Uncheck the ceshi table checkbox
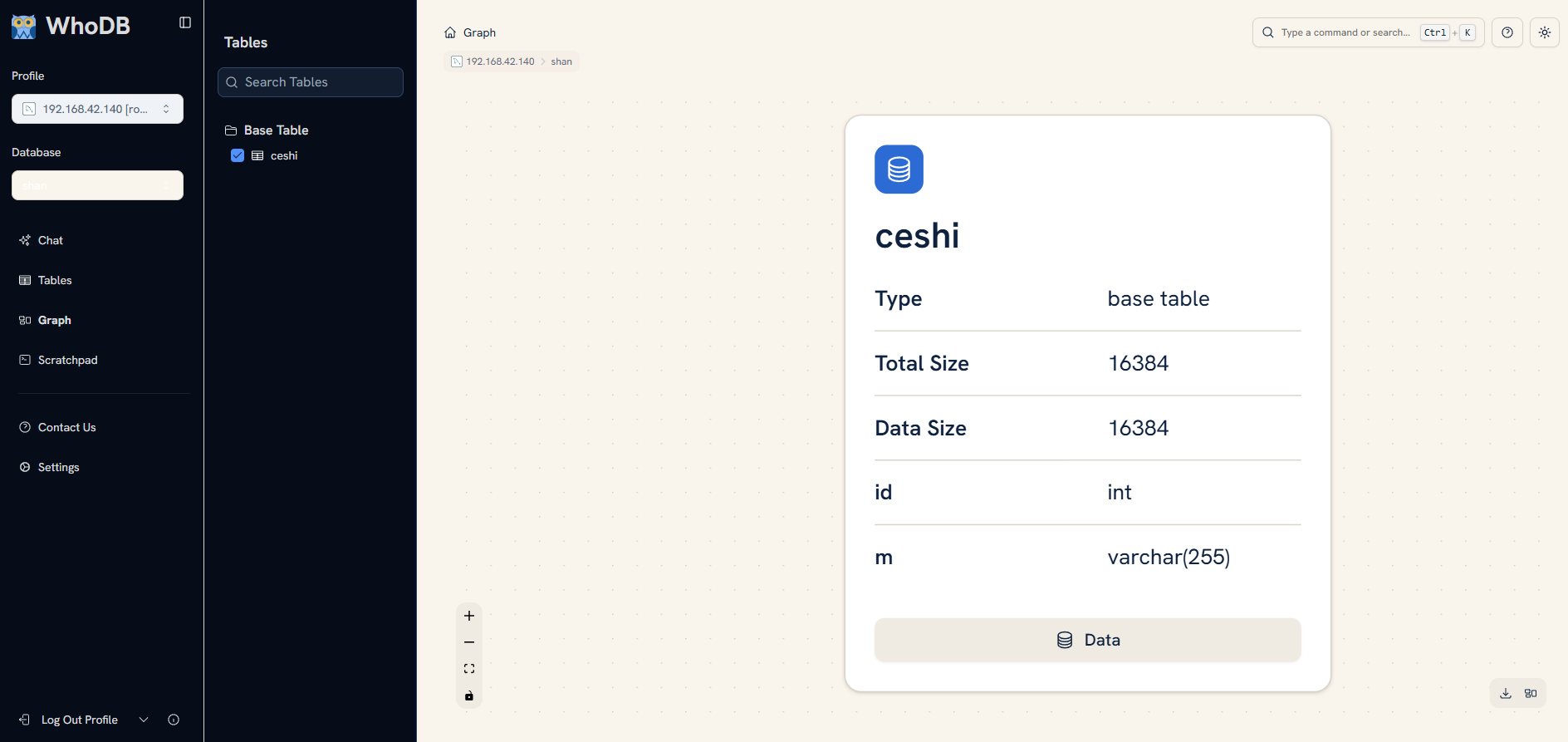Image resolution: width=1568 pixels, height=742 pixels. click(x=238, y=155)
